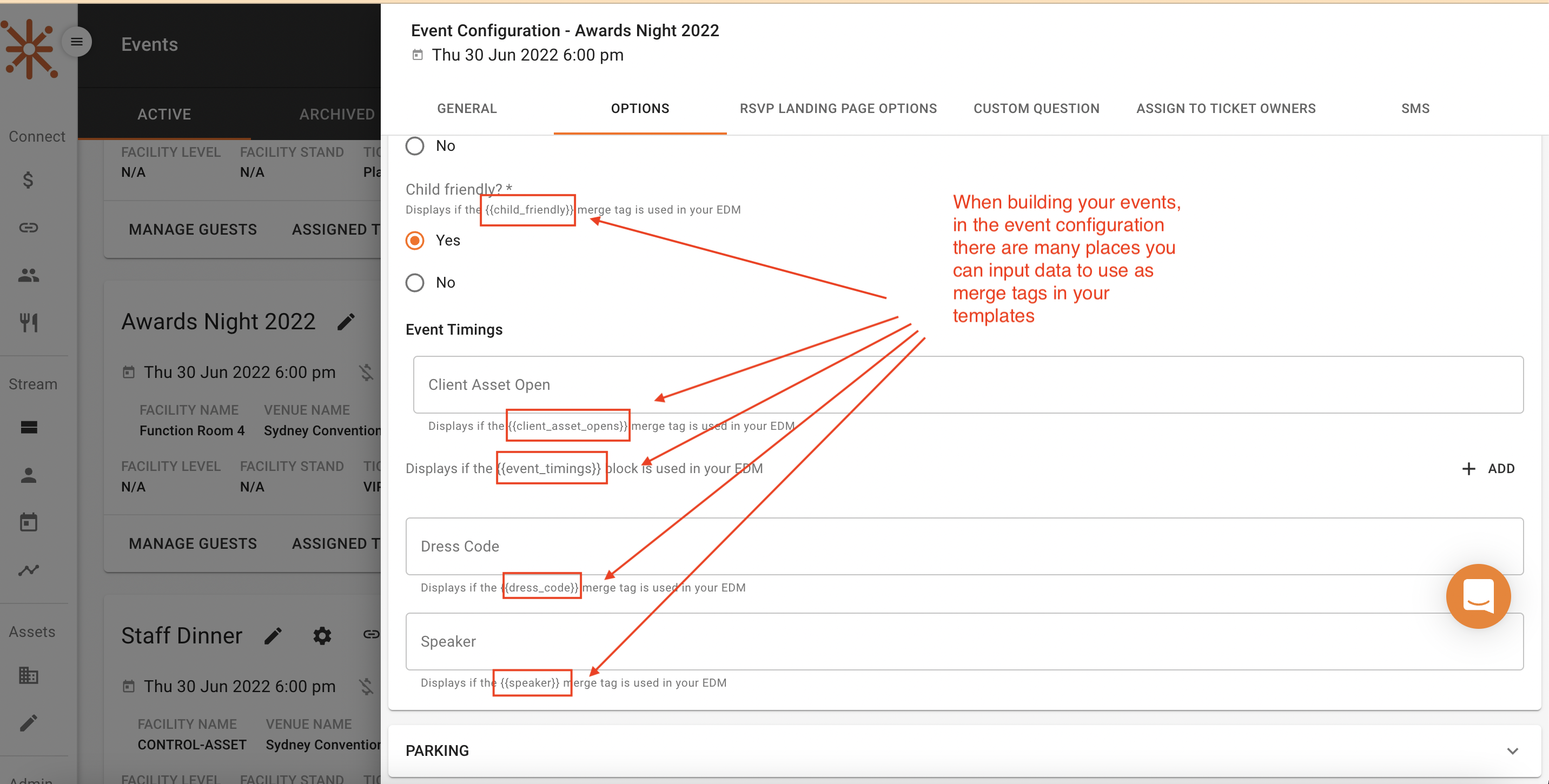Click the hamburger menu icon
Image resolution: width=1549 pixels, height=784 pixels.
[76, 42]
